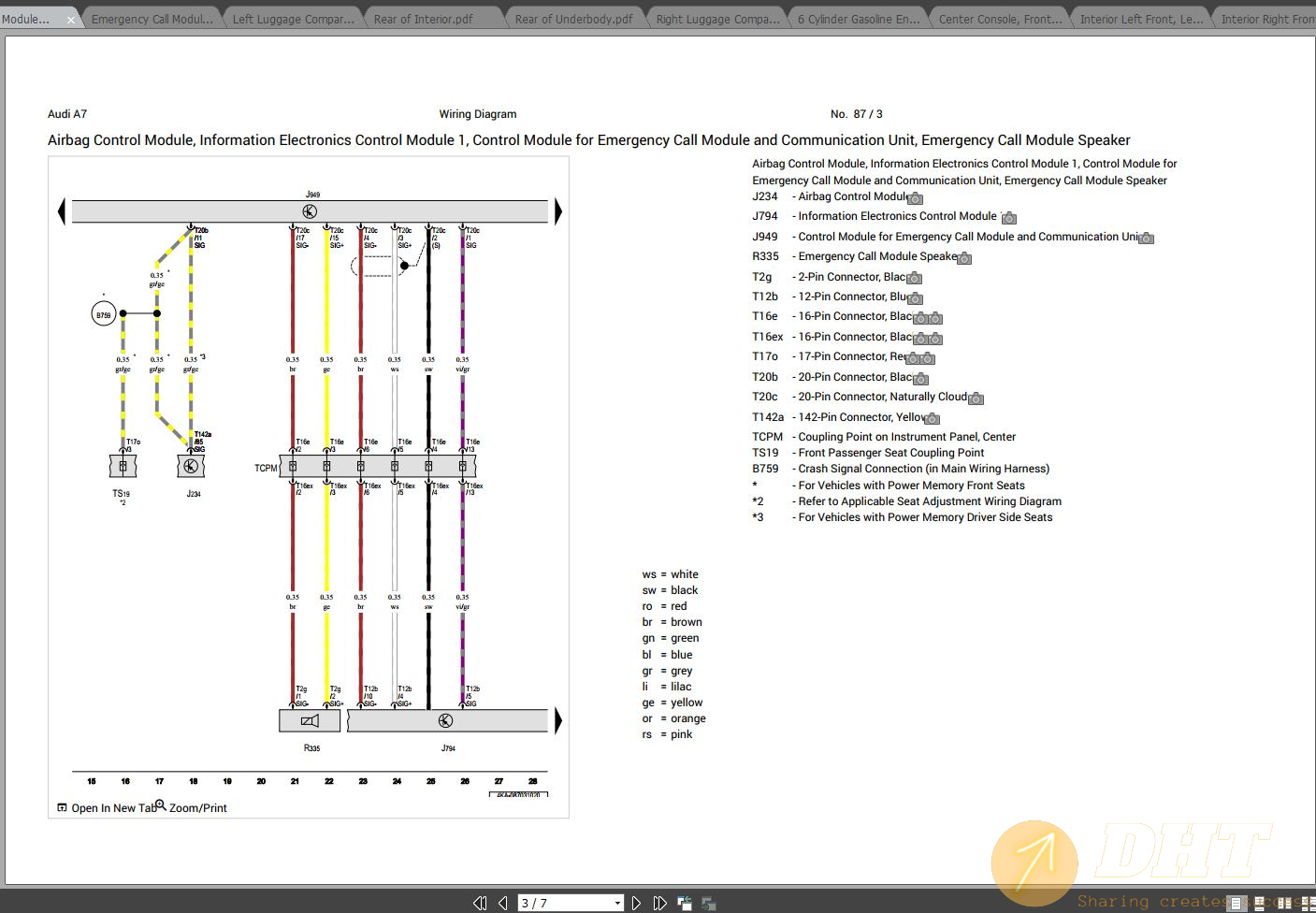The height and width of the screenshot is (913, 1316).
Task: Click Open In New Tab under diagram
Action: pyautogui.click(x=107, y=808)
